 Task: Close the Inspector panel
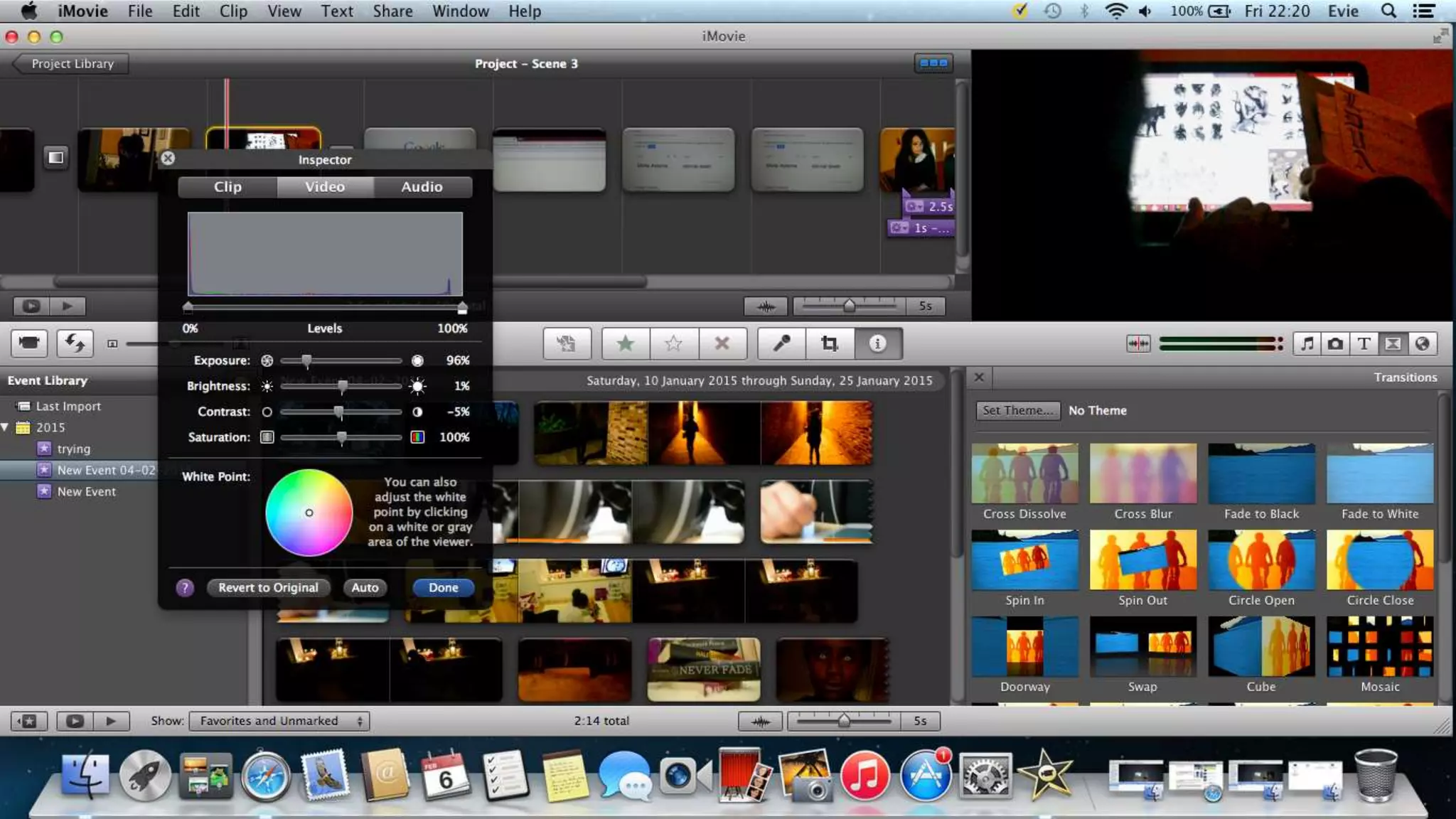click(168, 159)
